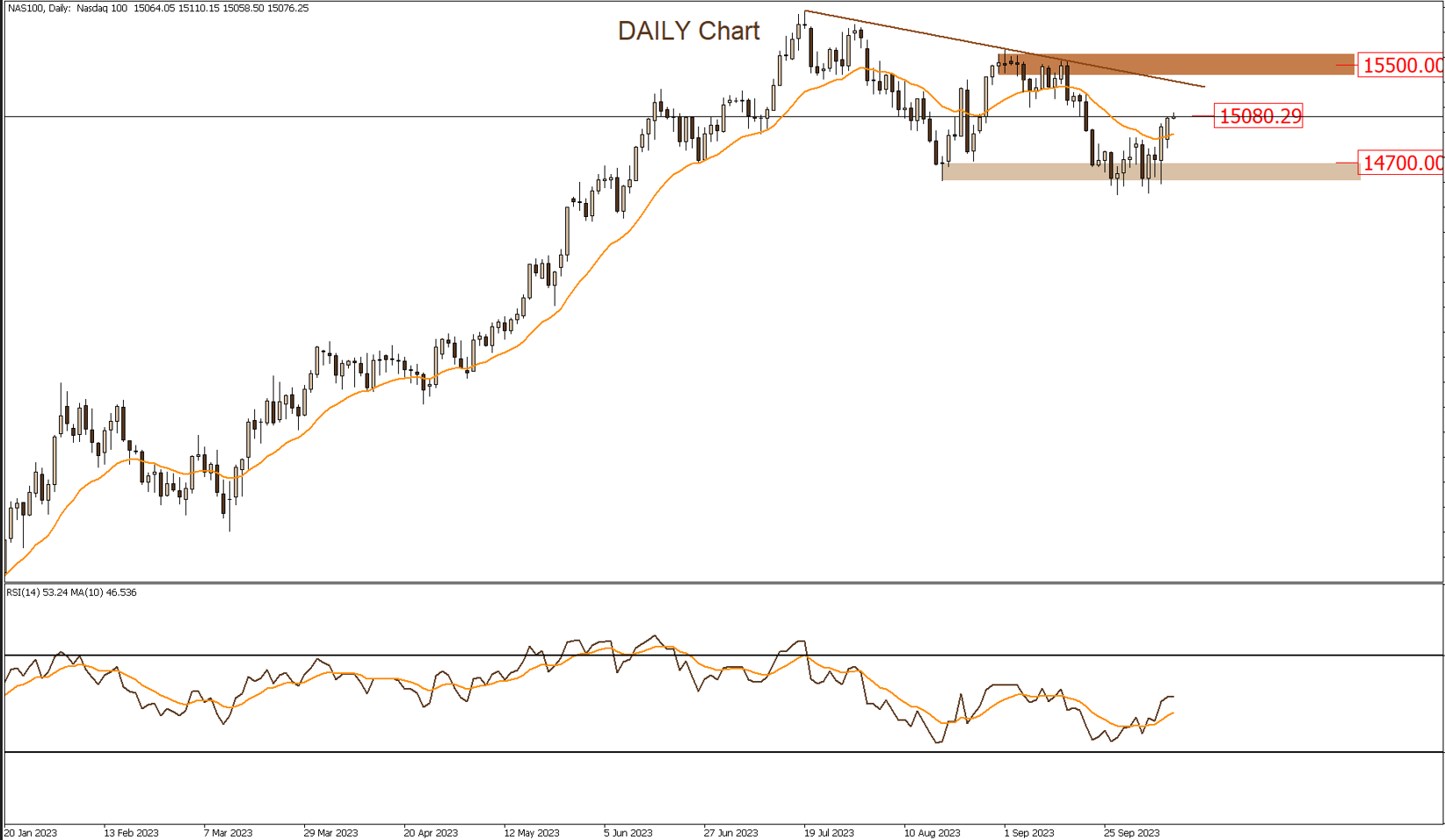Click the DAILY Chart title text
Image resolution: width=1445 pixels, height=840 pixels.
688,31
